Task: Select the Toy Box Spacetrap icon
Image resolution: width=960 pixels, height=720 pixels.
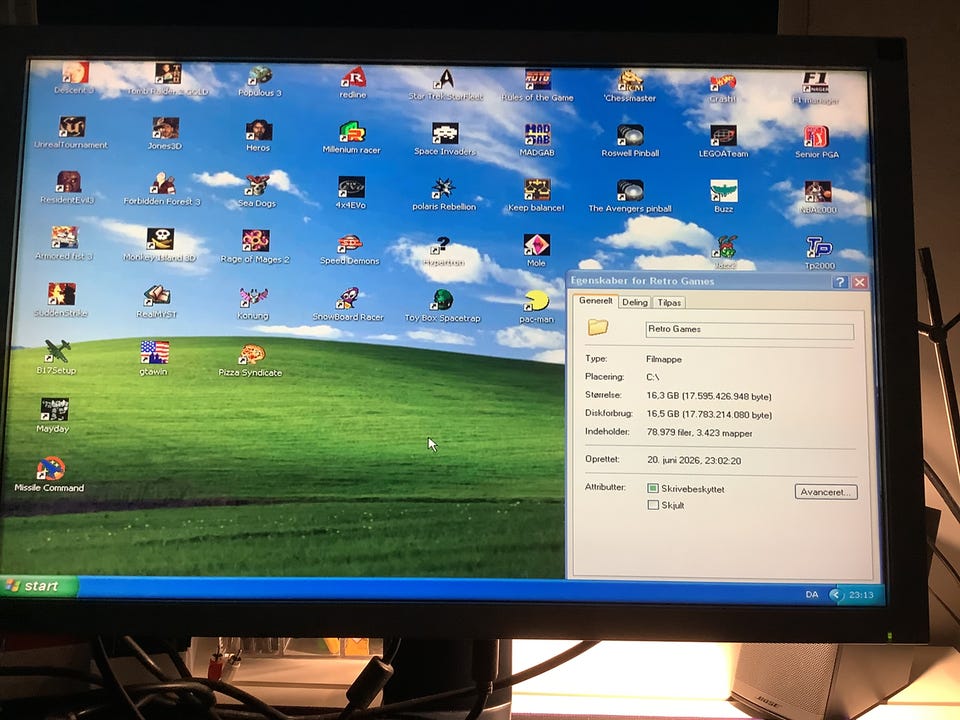Action: click(x=443, y=301)
